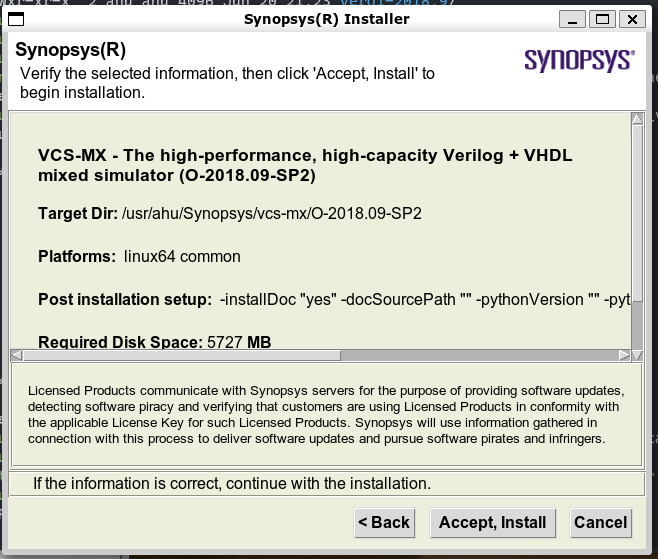Image resolution: width=658 pixels, height=559 pixels.
Task: Cancel the Synopsys installation
Action: [x=600, y=522]
